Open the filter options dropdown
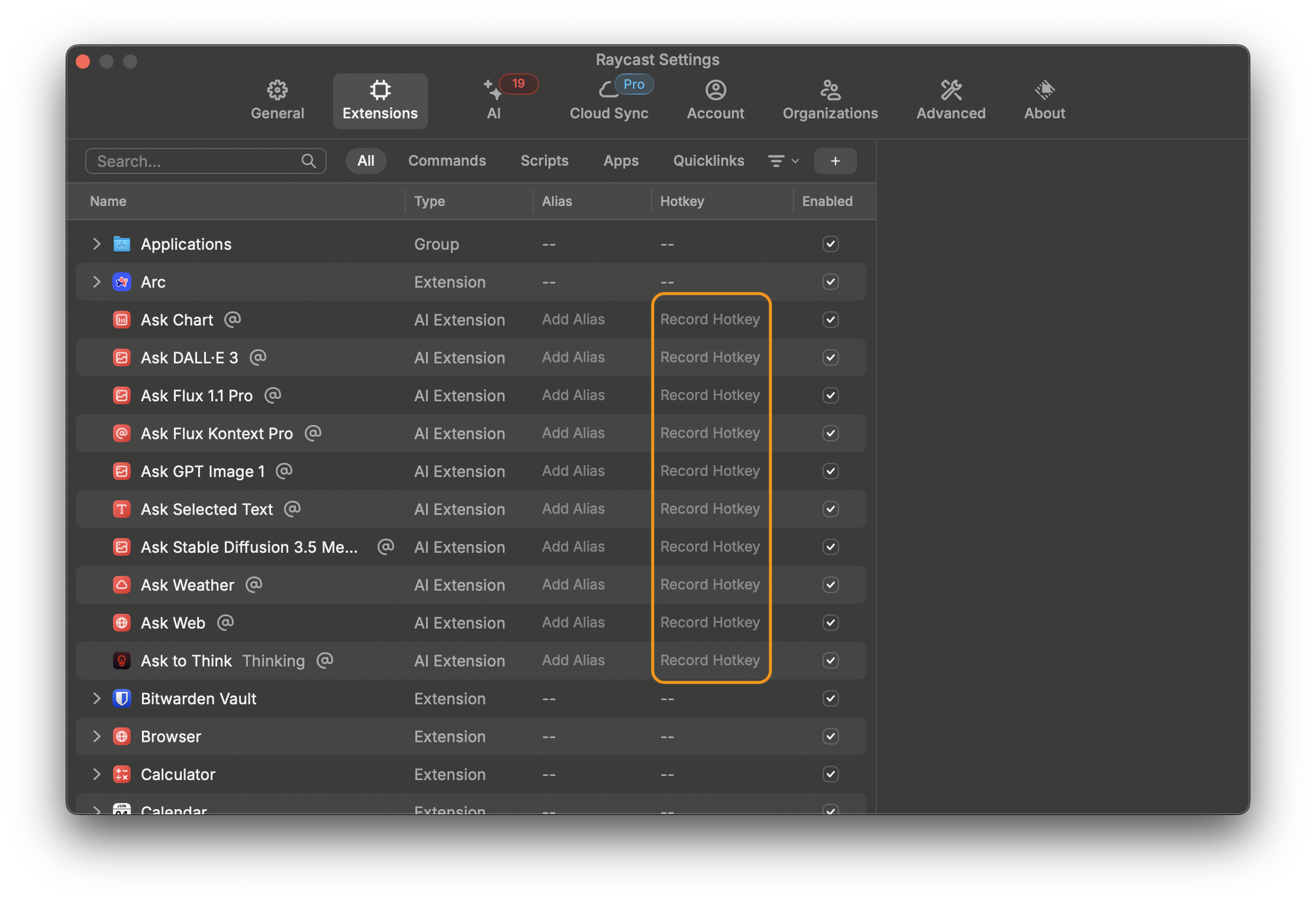 tap(783, 161)
